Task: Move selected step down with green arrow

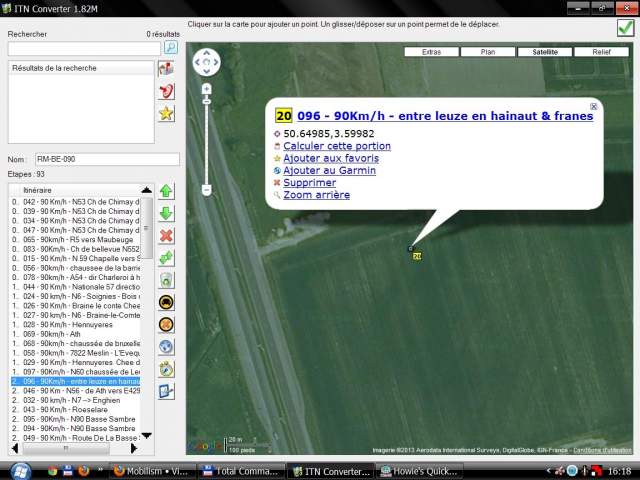Action: [166, 213]
